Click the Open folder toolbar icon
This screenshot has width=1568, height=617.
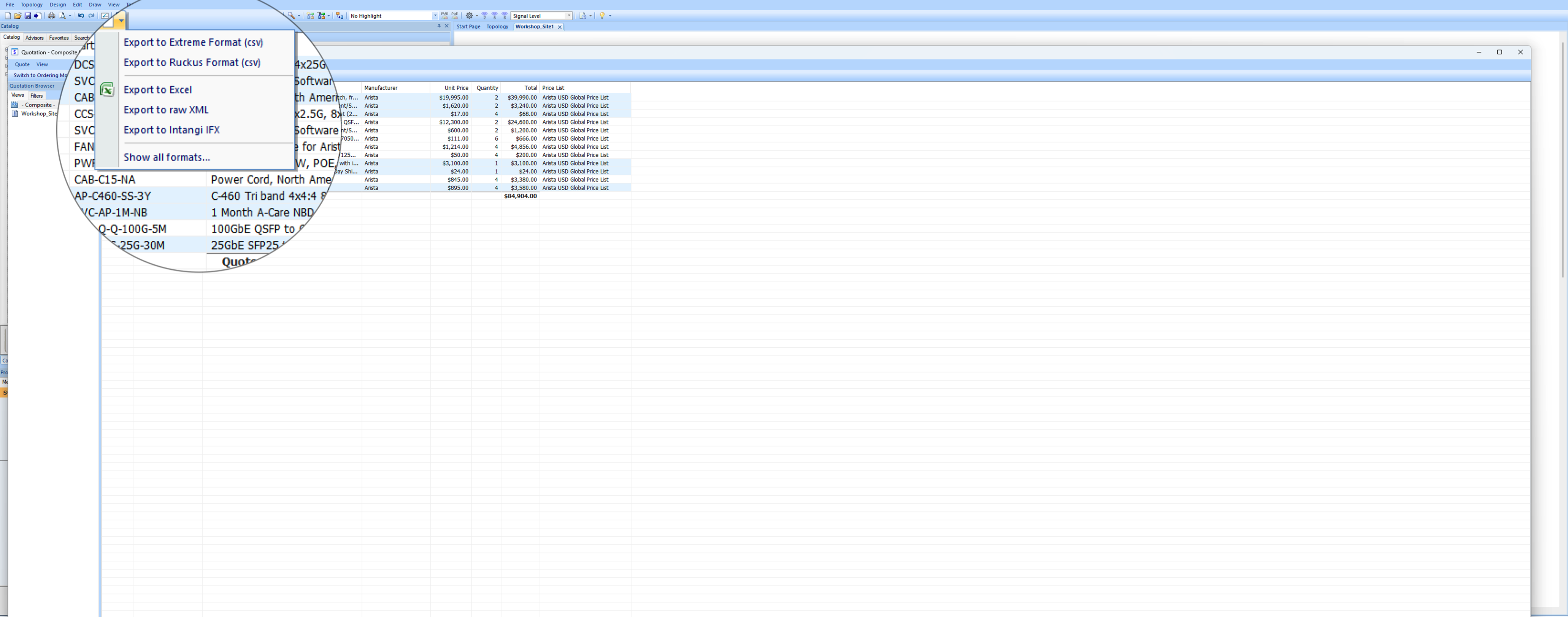pyautogui.click(x=17, y=16)
